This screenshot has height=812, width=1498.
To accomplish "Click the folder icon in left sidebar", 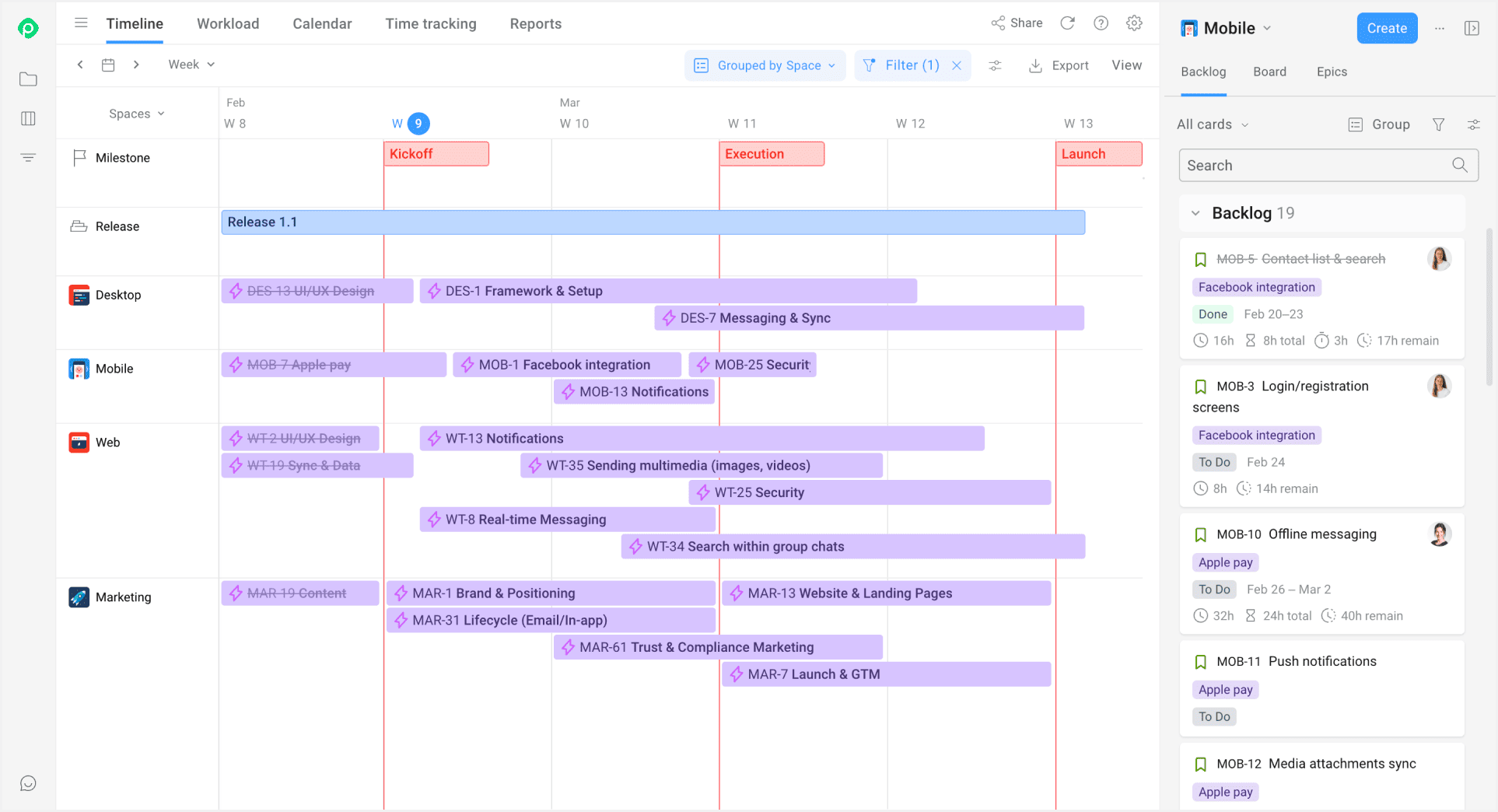I will click(x=28, y=79).
